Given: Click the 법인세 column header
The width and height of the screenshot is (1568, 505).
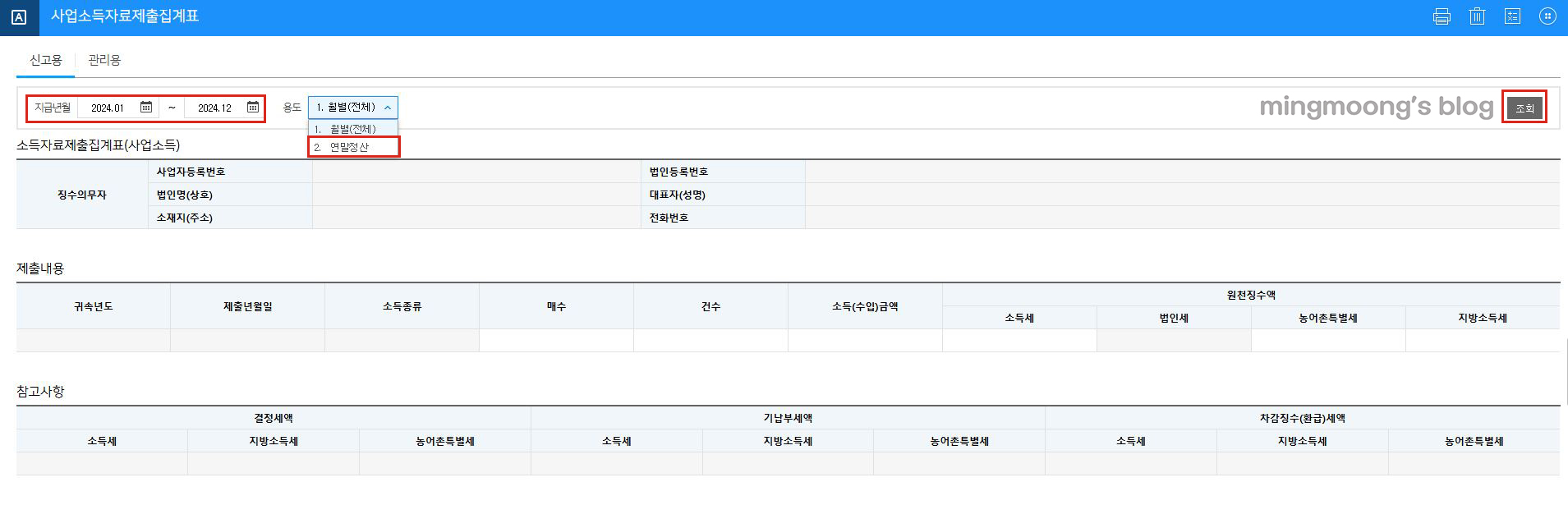Looking at the screenshot, I should tap(1174, 318).
